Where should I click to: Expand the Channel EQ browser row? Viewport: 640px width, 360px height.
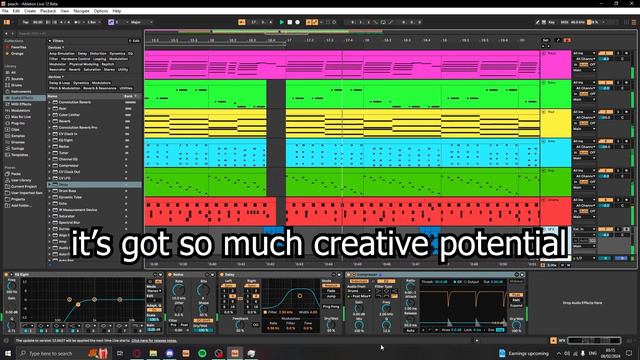coord(50,159)
